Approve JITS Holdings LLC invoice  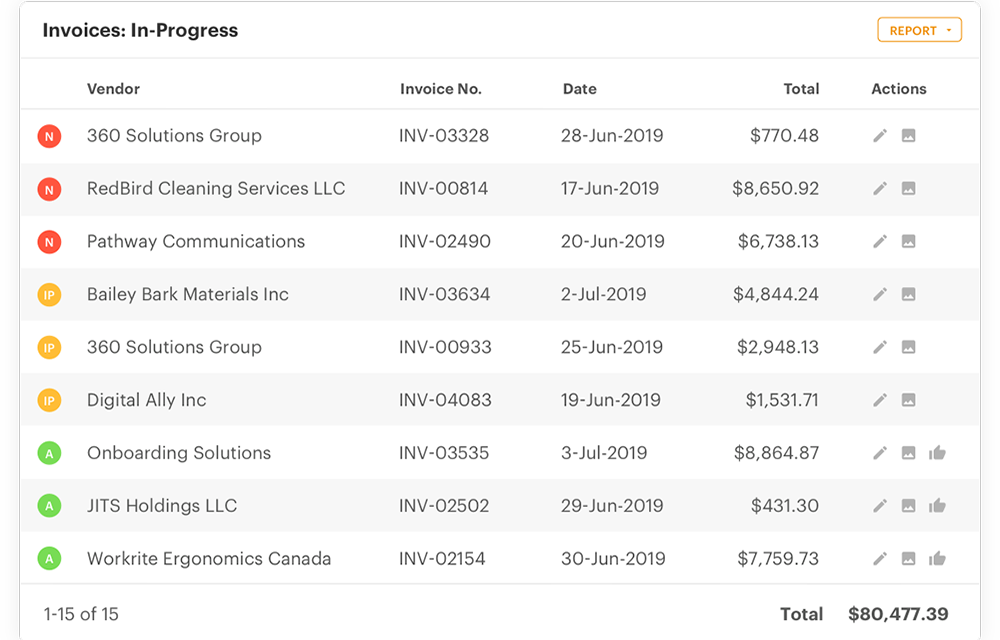[937, 506]
